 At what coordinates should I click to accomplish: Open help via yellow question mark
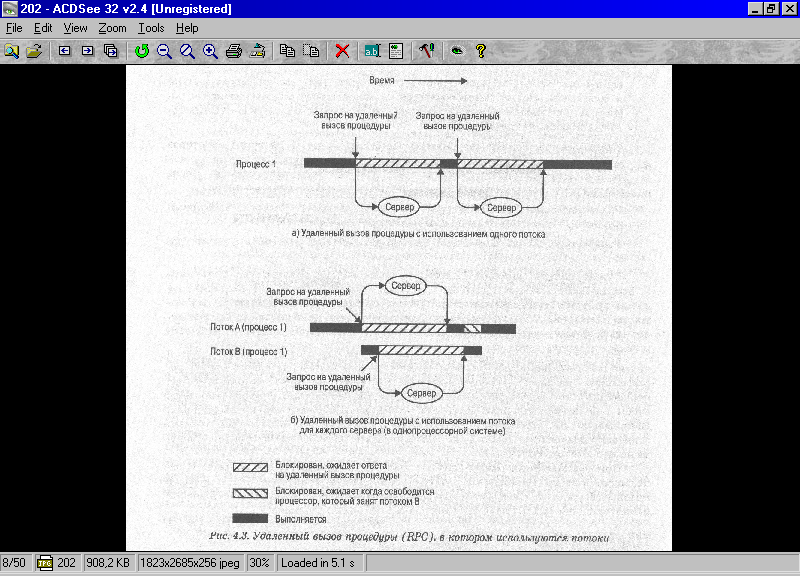click(481, 51)
